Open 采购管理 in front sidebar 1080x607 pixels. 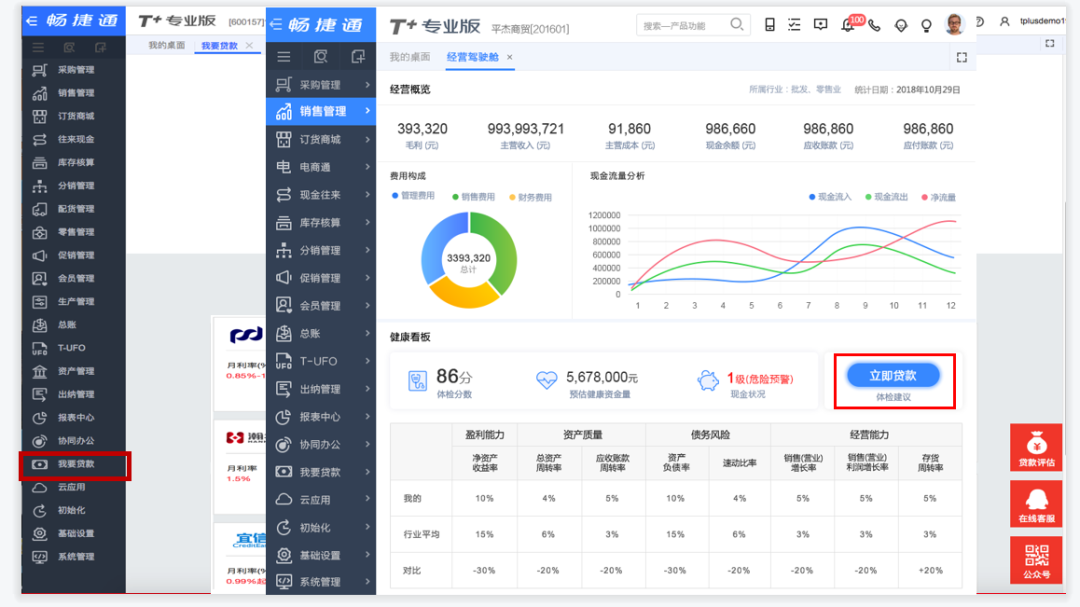tap(321, 85)
